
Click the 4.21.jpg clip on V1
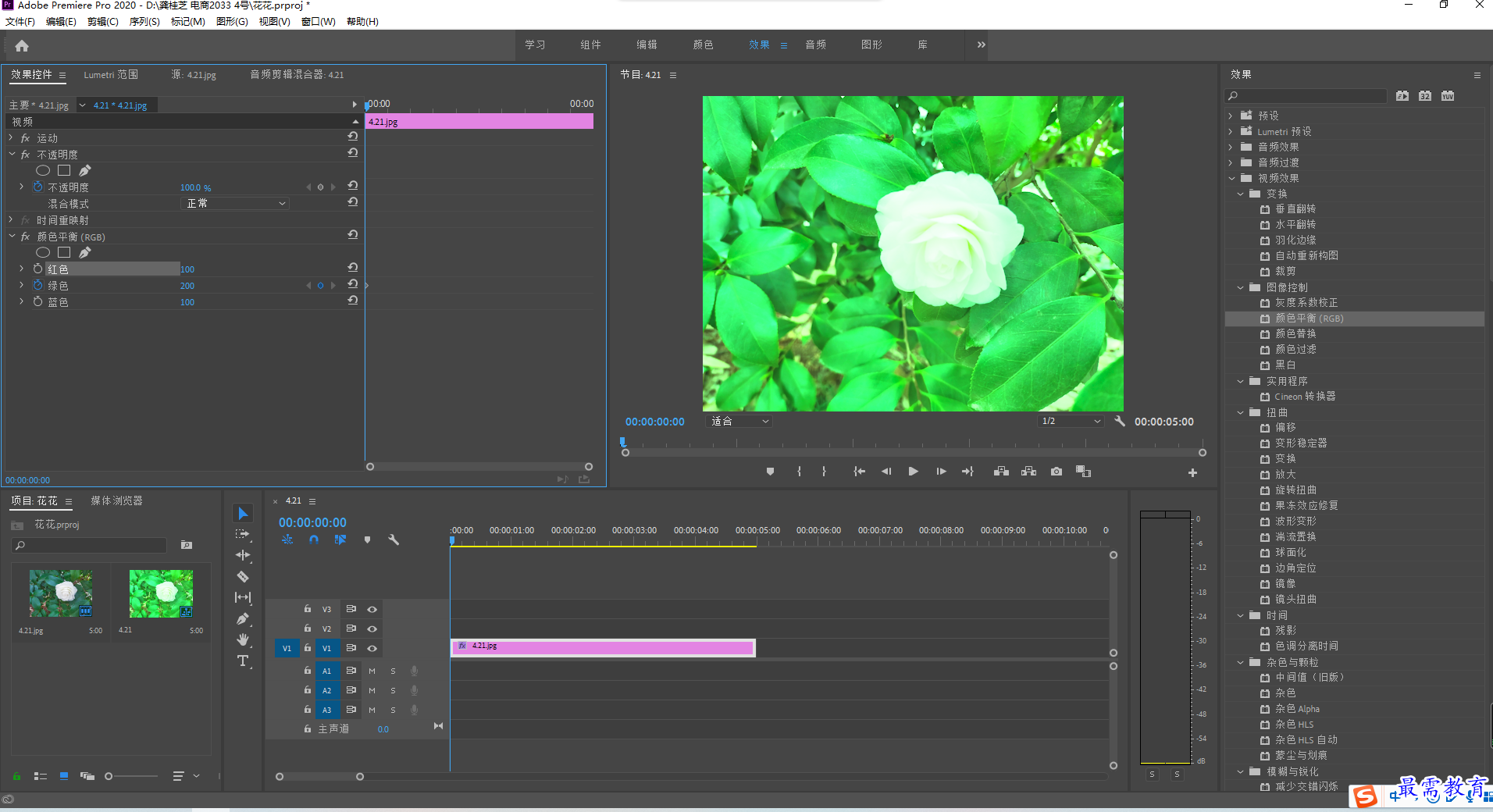coord(603,647)
